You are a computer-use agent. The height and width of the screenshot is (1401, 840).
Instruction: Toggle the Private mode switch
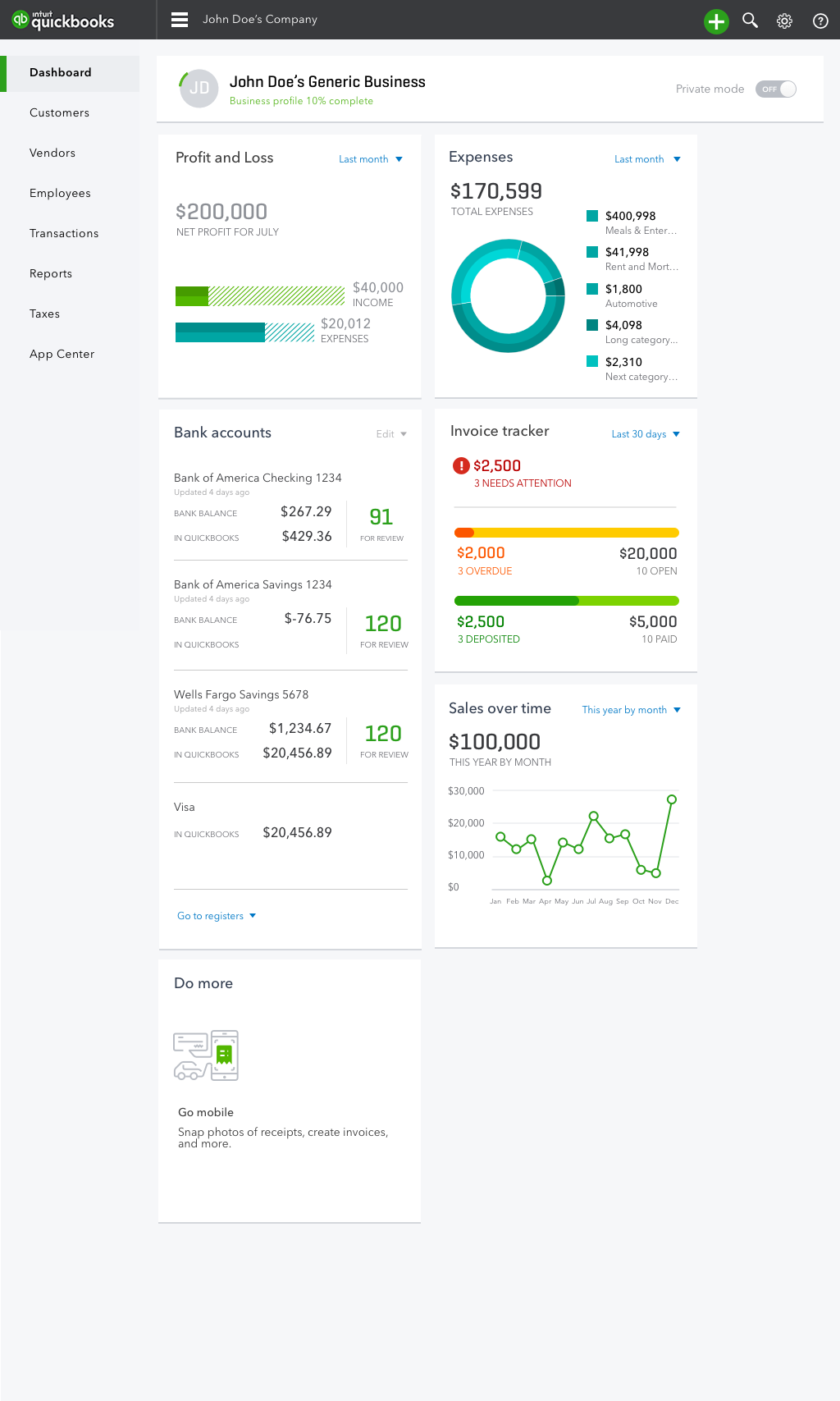[776, 89]
